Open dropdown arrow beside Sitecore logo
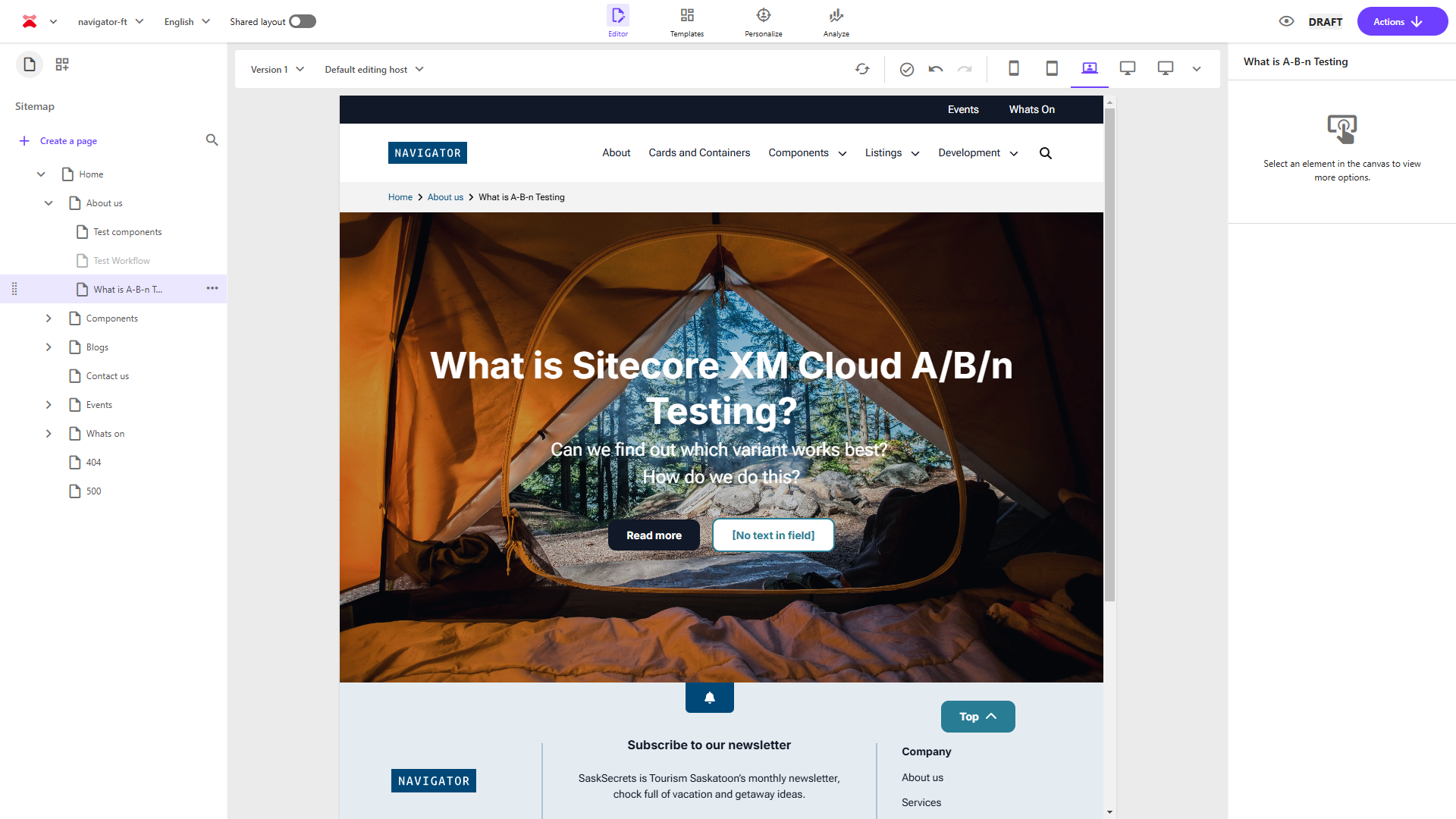This screenshot has width=1456, height=819. pyautogui.click(x=53, y=21)
